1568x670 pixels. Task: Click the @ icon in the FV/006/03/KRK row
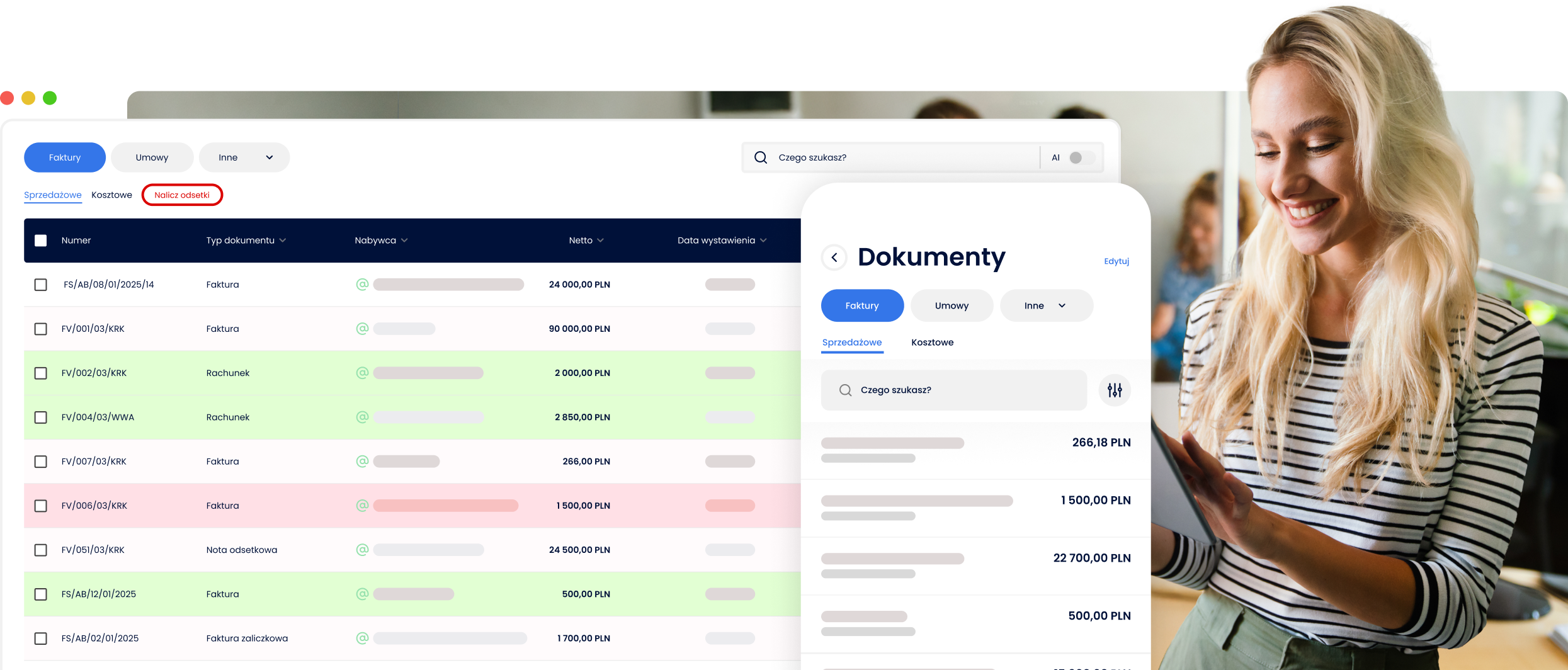pos(362,506)
